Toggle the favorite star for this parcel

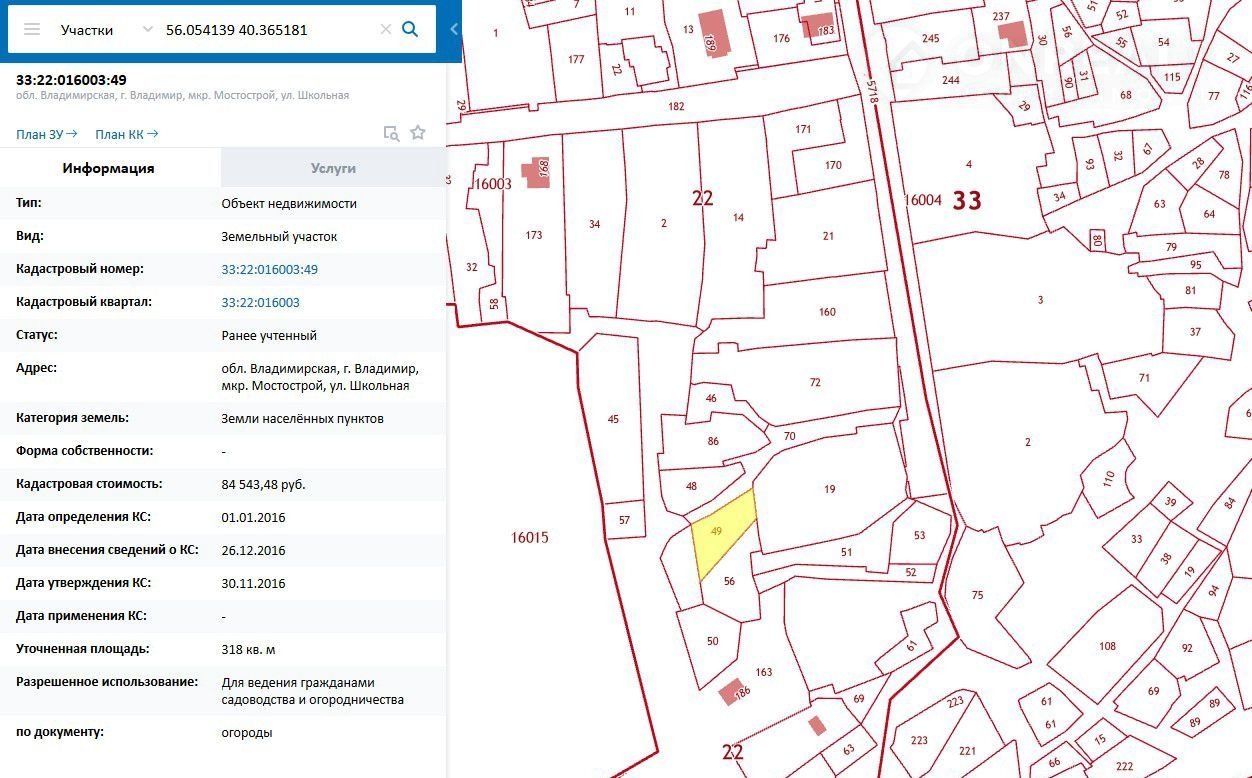coord(418,133)
